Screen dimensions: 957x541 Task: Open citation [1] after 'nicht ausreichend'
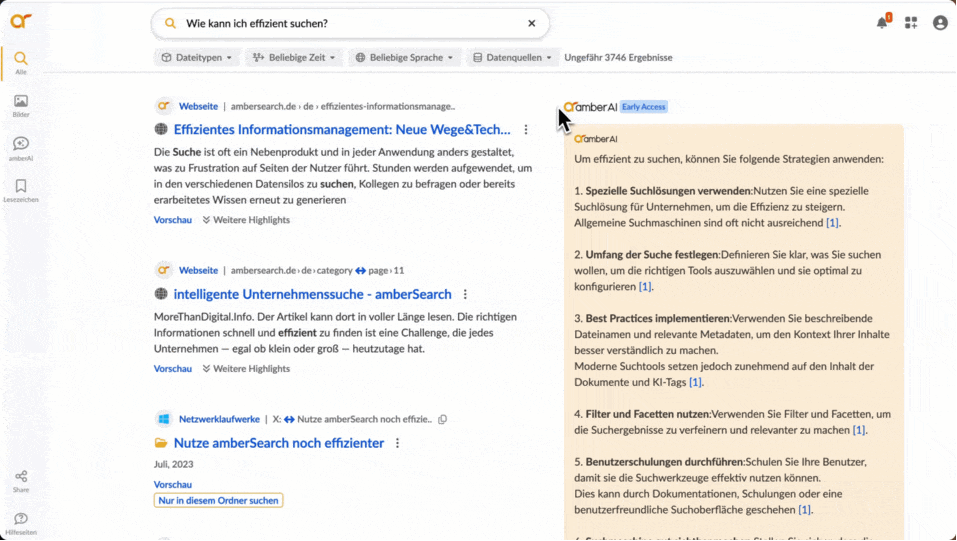coord(832,223)
